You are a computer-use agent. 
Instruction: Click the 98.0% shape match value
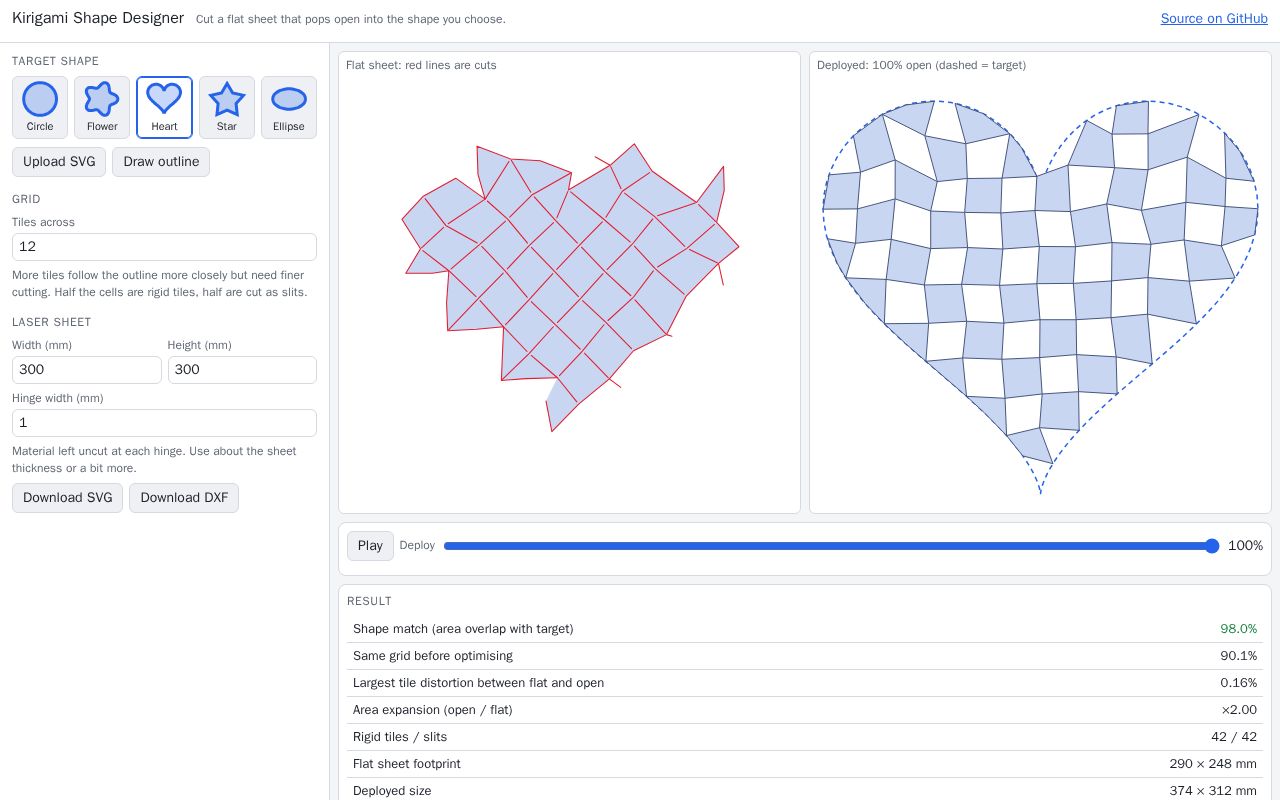tap(1238, 629)
